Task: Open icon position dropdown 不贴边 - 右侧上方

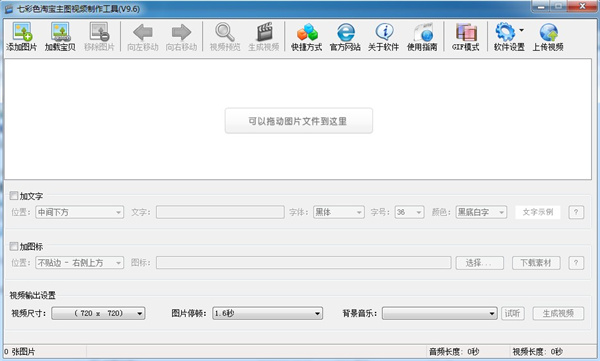Action: click(80, 263)
